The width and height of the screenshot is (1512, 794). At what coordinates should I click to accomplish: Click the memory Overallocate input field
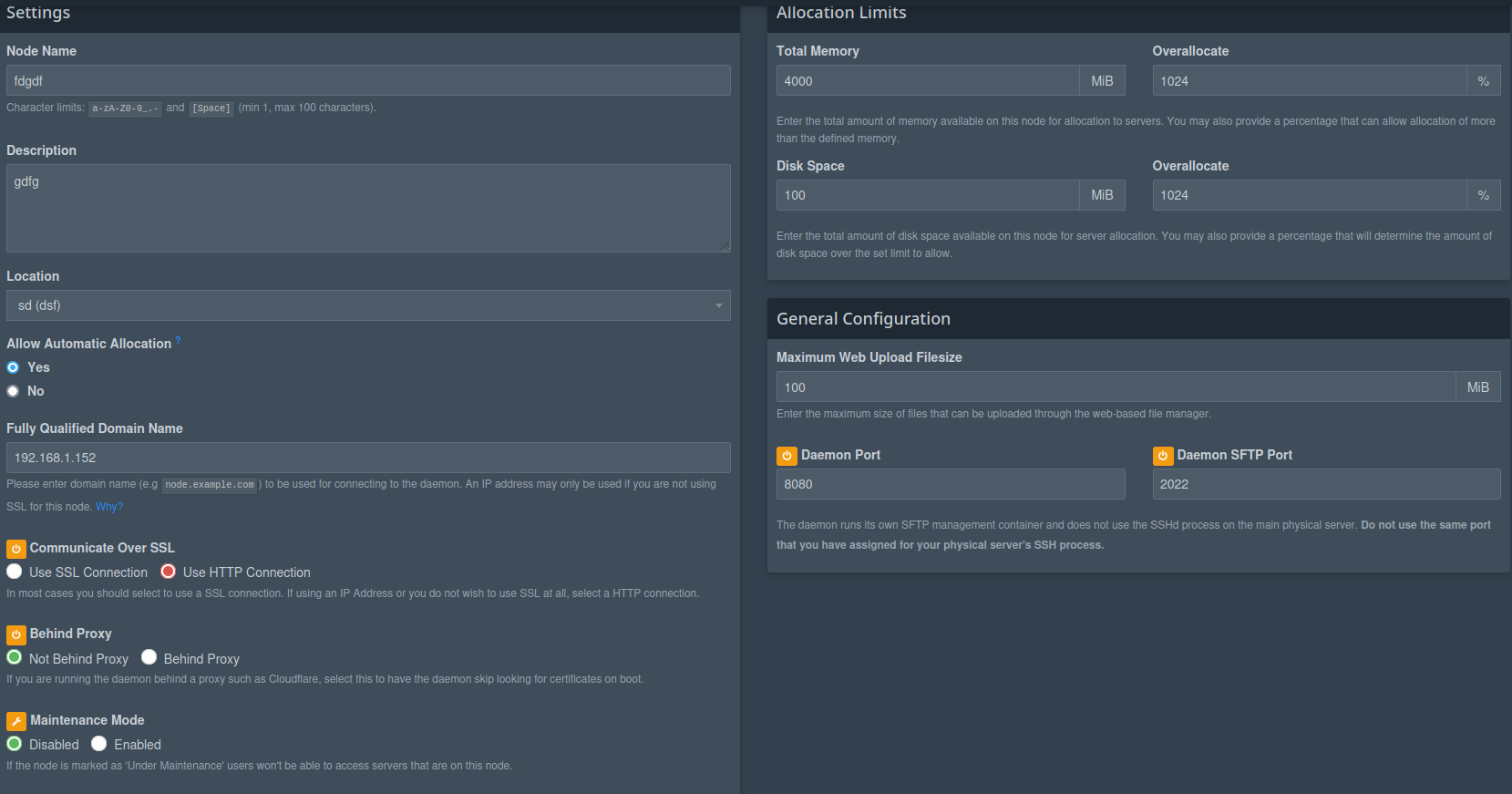pos(1310,80)
